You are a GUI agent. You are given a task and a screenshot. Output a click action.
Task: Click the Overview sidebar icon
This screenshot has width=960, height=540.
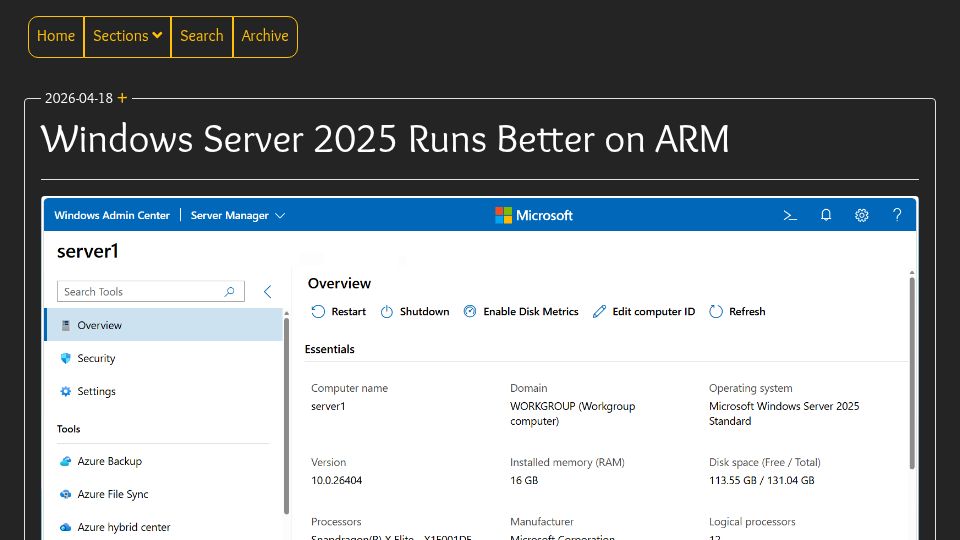[66, 325]
